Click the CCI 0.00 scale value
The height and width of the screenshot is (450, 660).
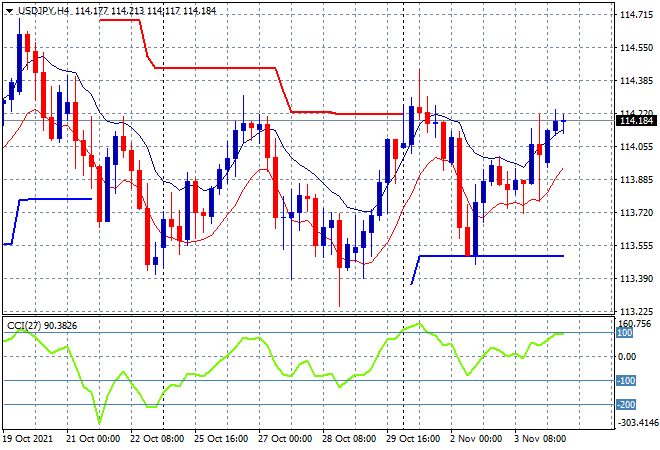(627, 357)
